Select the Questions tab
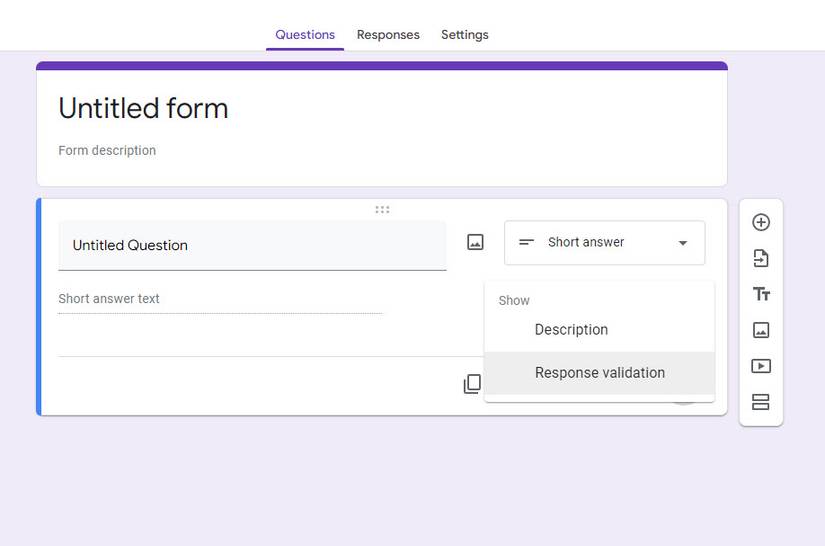Screen dimensions: 825x546 (x=305, y=35)
